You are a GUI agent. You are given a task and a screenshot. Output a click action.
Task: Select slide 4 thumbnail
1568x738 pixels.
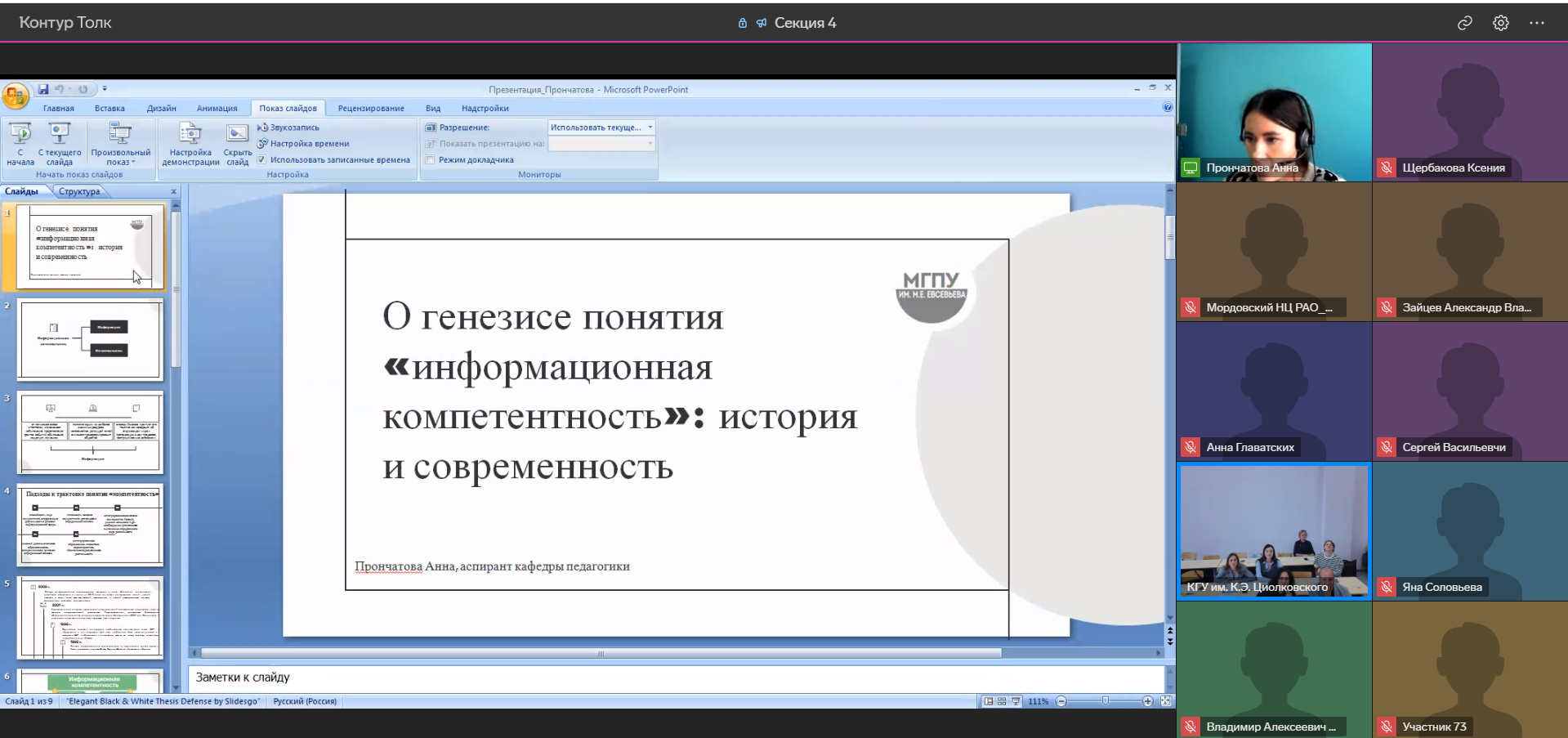(x=91, y=525)
